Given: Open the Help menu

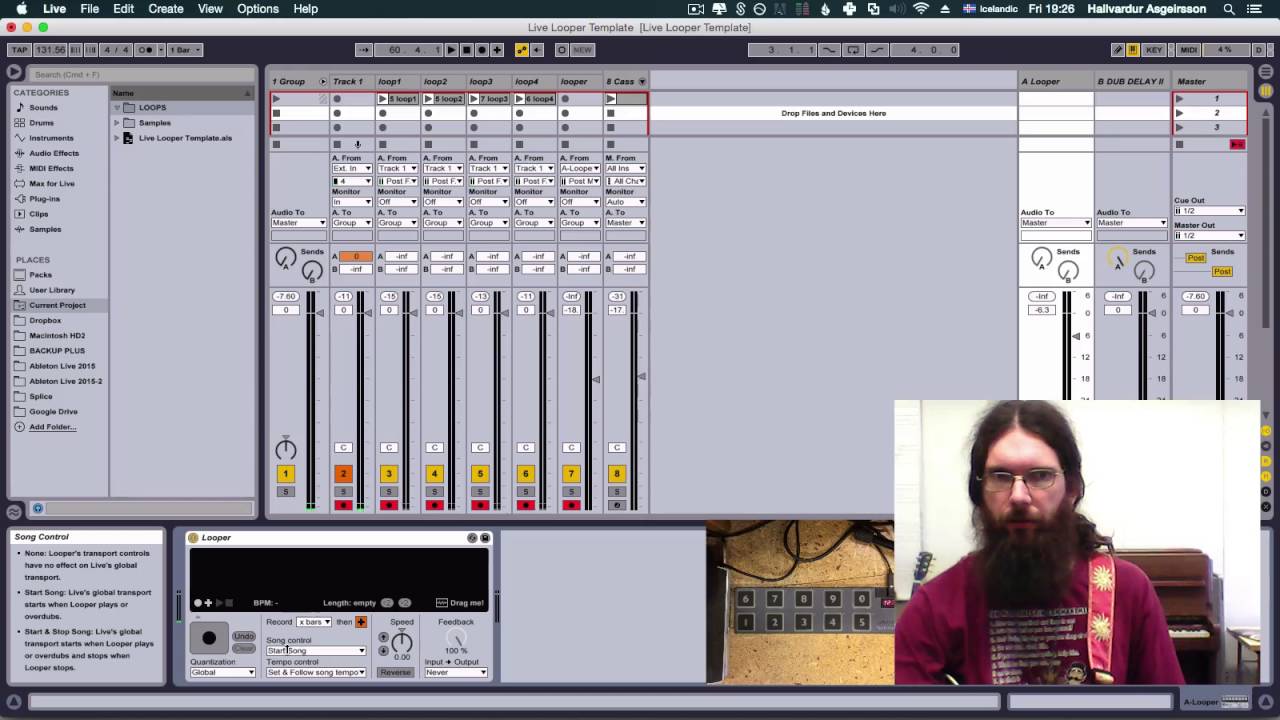Looking at the screenshot, I should [x=305, y=9].
